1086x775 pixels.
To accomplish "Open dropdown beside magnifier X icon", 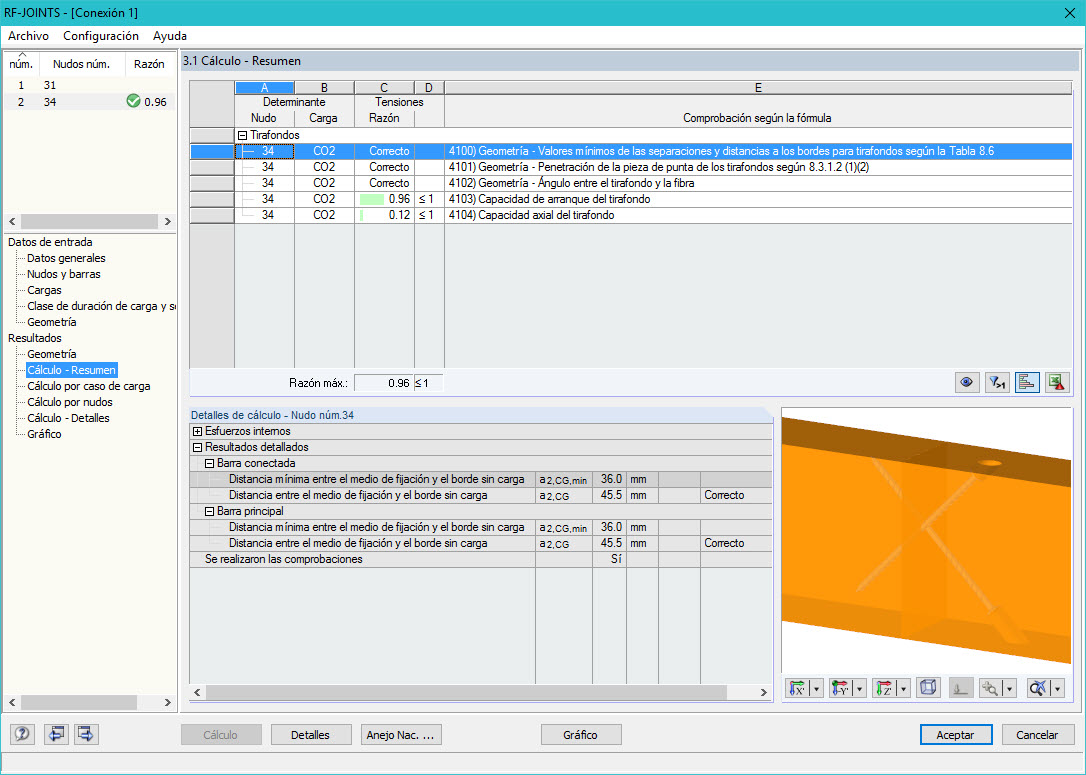I will point(1058,688).
